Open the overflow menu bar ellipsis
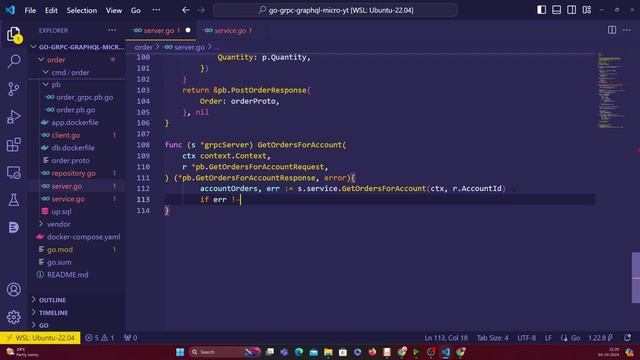Screen dimensions: 640x360 [x=156, y=10]
